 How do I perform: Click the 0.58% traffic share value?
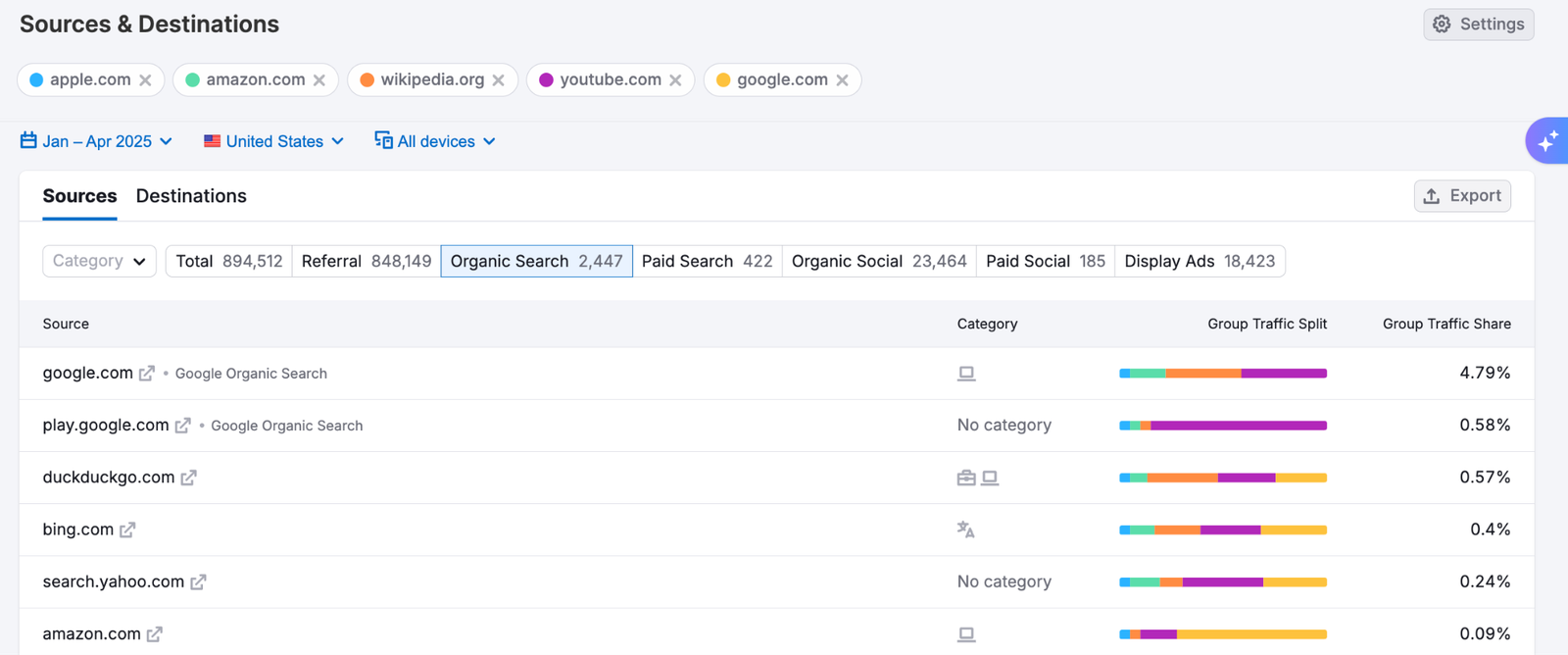[1485, 425]
